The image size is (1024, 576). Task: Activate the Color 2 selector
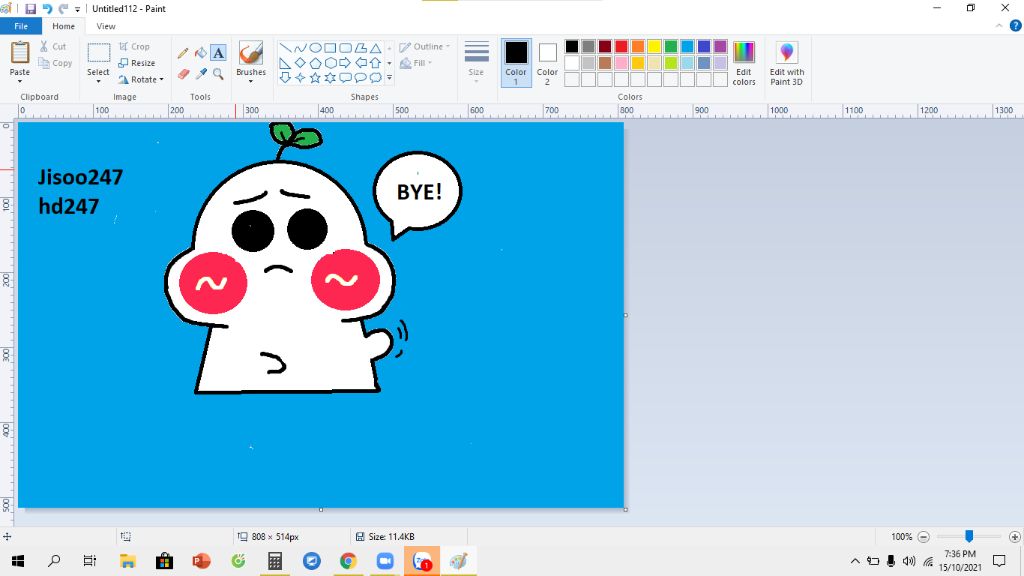[x=547, y=63]
